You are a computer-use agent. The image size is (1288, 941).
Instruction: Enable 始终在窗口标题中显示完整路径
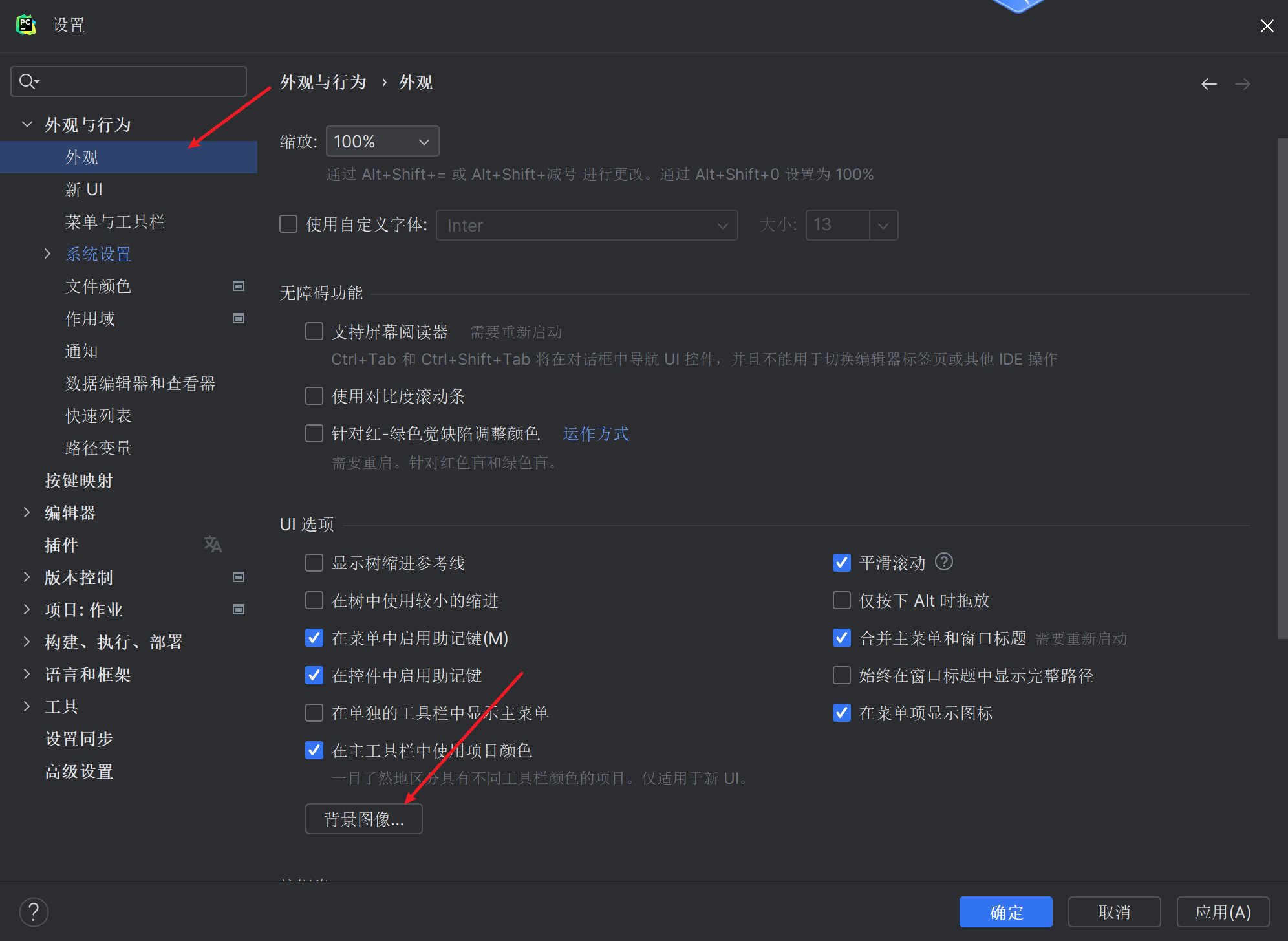click(x=842, y=675)
